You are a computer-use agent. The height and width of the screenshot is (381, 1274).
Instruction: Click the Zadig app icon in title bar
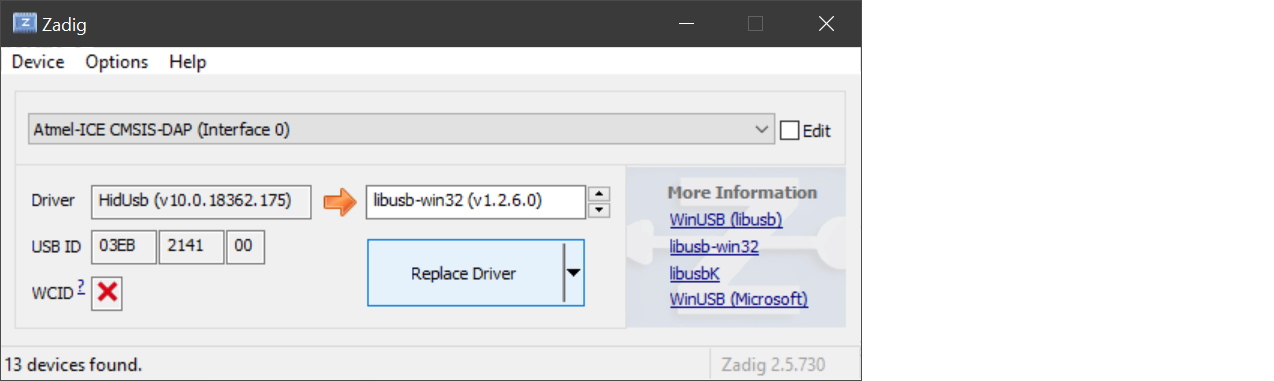pyautogui.click(x=24, y=23)
